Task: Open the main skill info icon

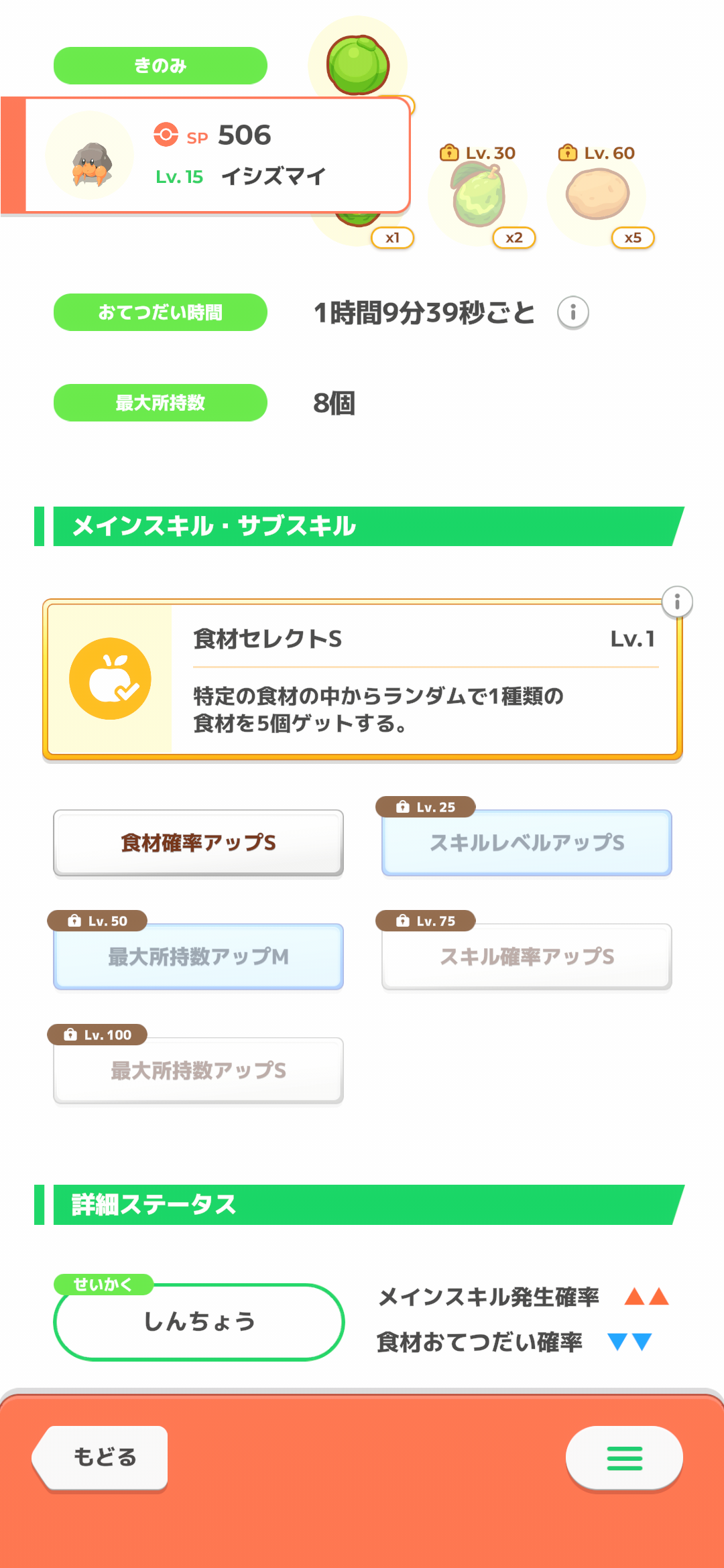Action: [x=677, y=602]
